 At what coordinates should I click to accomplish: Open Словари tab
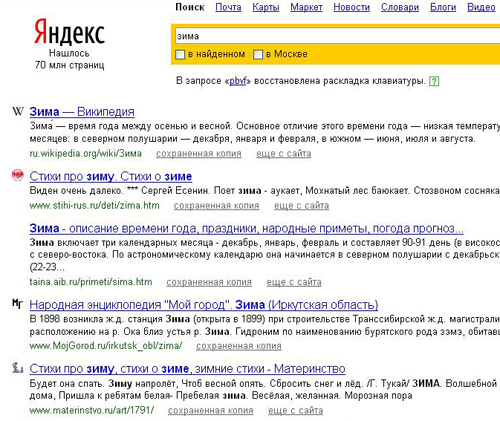coord(400,7)
